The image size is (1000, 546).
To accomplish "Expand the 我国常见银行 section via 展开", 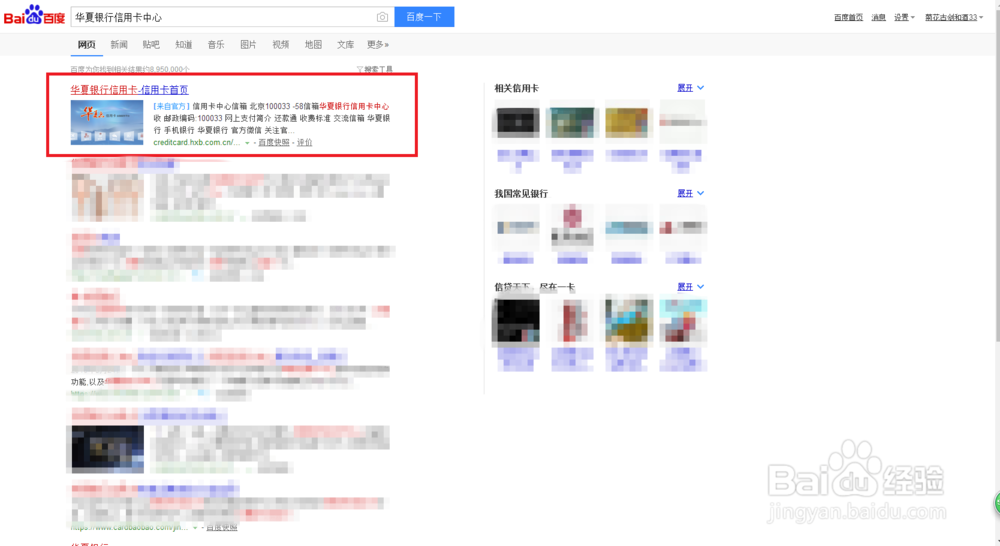I will (x=691, y=193).
